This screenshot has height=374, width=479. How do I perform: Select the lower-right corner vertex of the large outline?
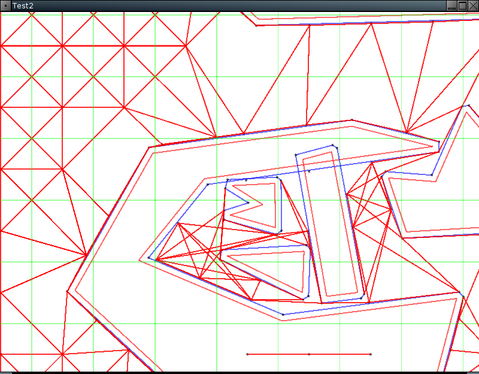pyautogui.click(x=460, y=292)
